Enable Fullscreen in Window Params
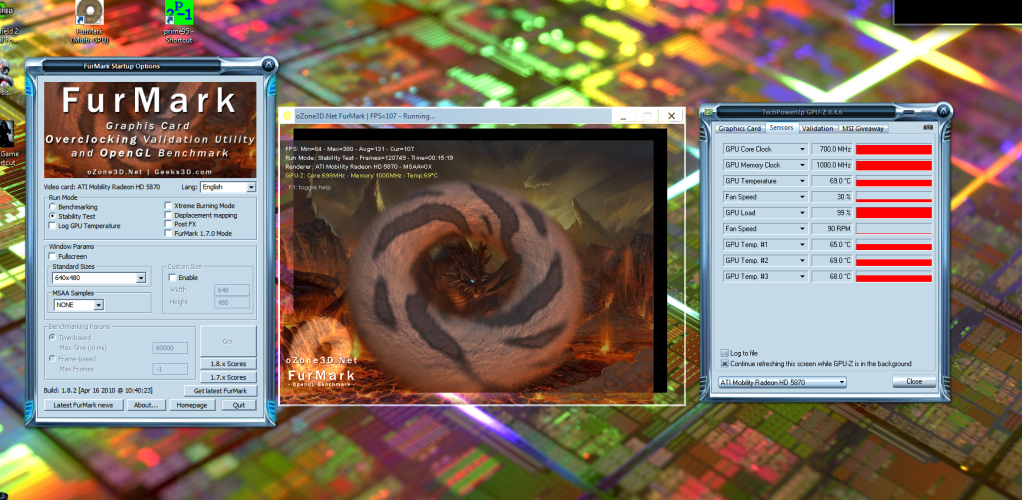 point(53,256)
